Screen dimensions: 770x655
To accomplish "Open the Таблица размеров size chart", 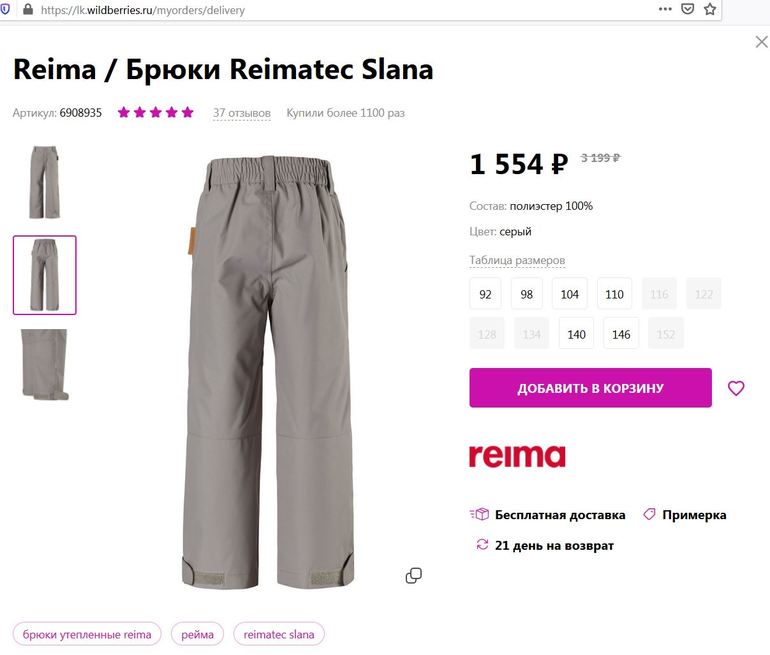I will pyautogui.click(x=517, y=261).
